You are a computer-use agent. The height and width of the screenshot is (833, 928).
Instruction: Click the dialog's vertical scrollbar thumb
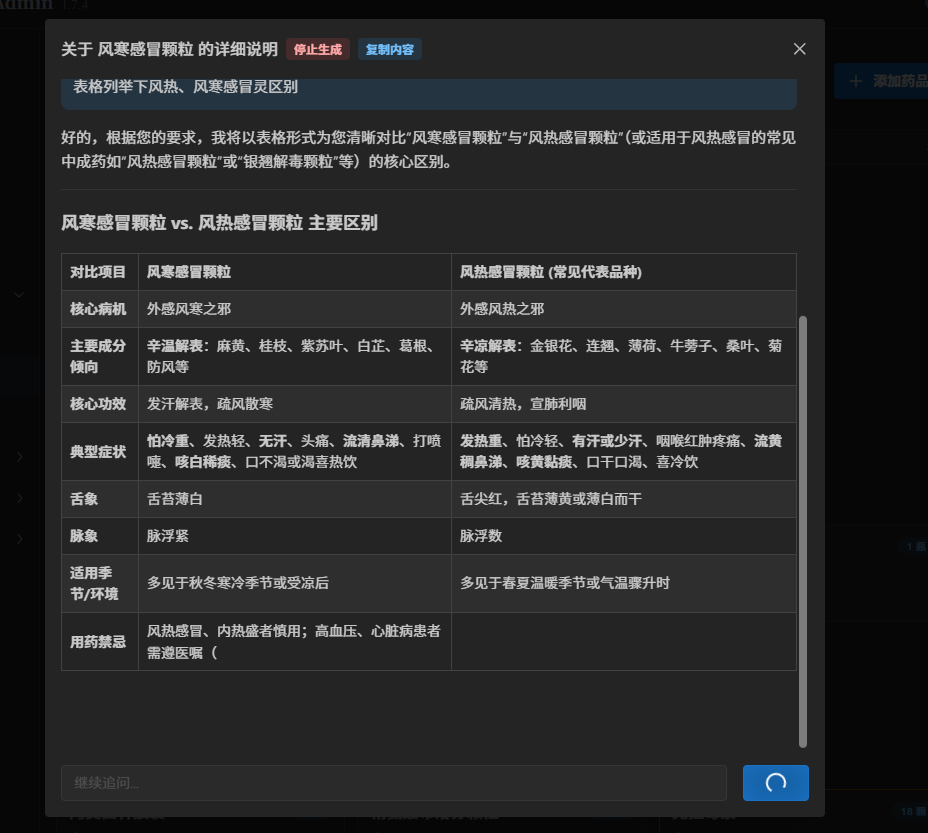[x=802, y=530]
